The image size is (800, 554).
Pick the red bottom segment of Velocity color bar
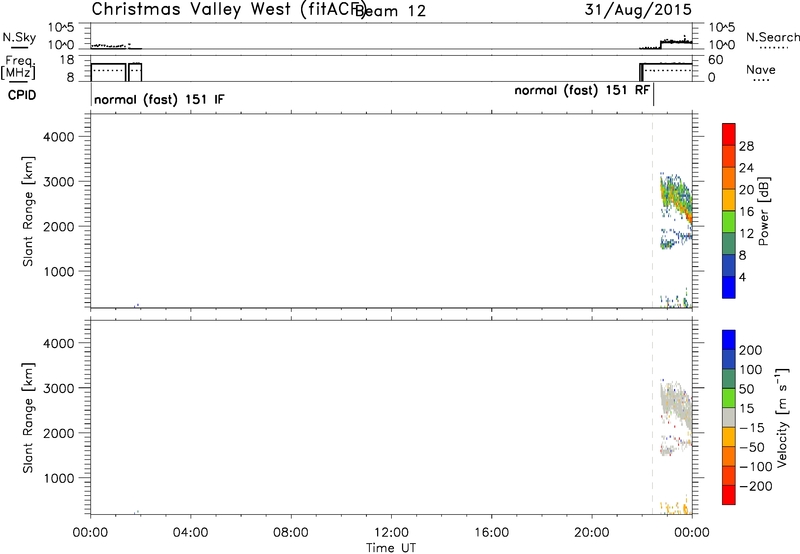pyautogui.click(x=729, y=495)
